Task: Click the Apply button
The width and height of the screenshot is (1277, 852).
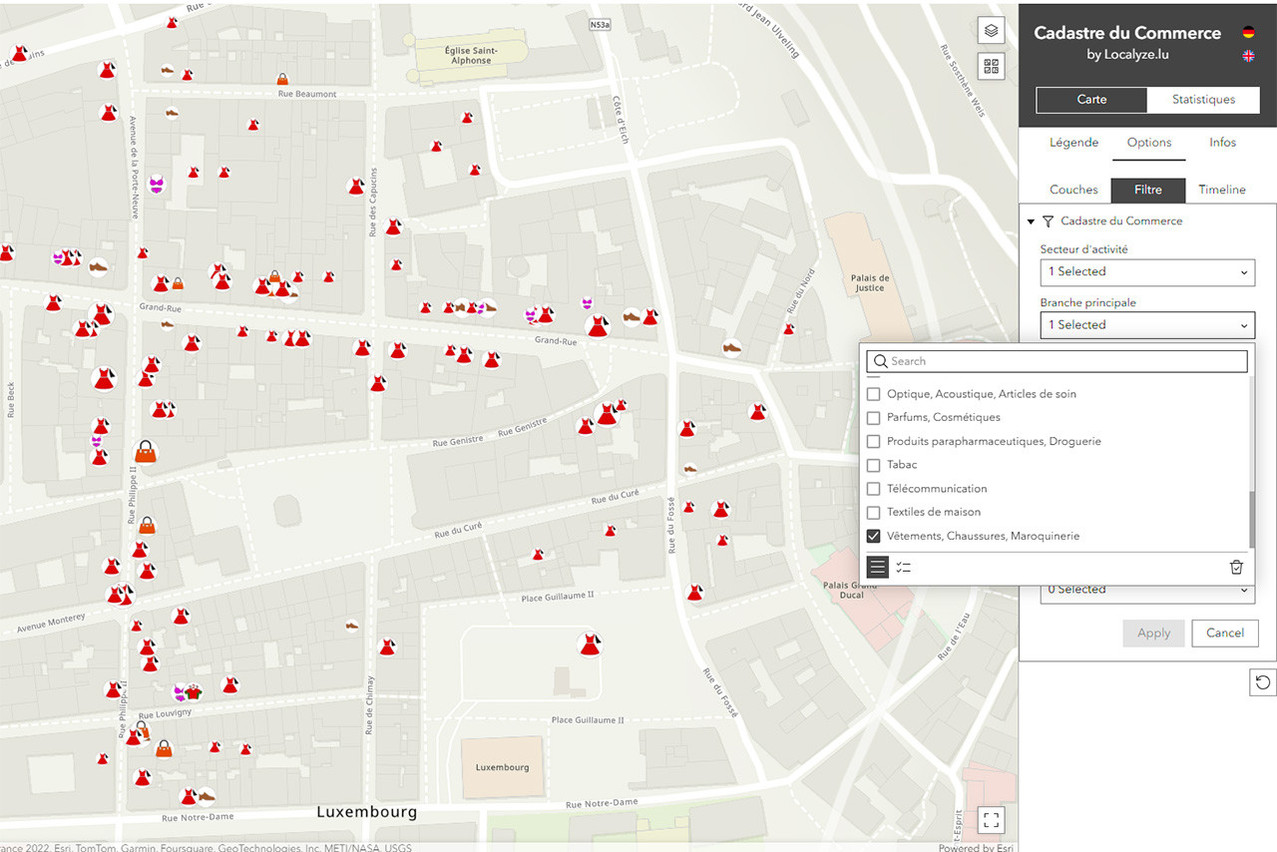Action: click(x=1153, y=633)
